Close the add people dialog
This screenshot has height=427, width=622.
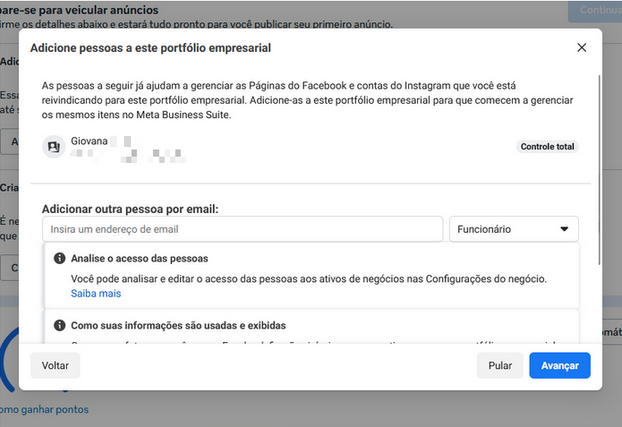582,47
